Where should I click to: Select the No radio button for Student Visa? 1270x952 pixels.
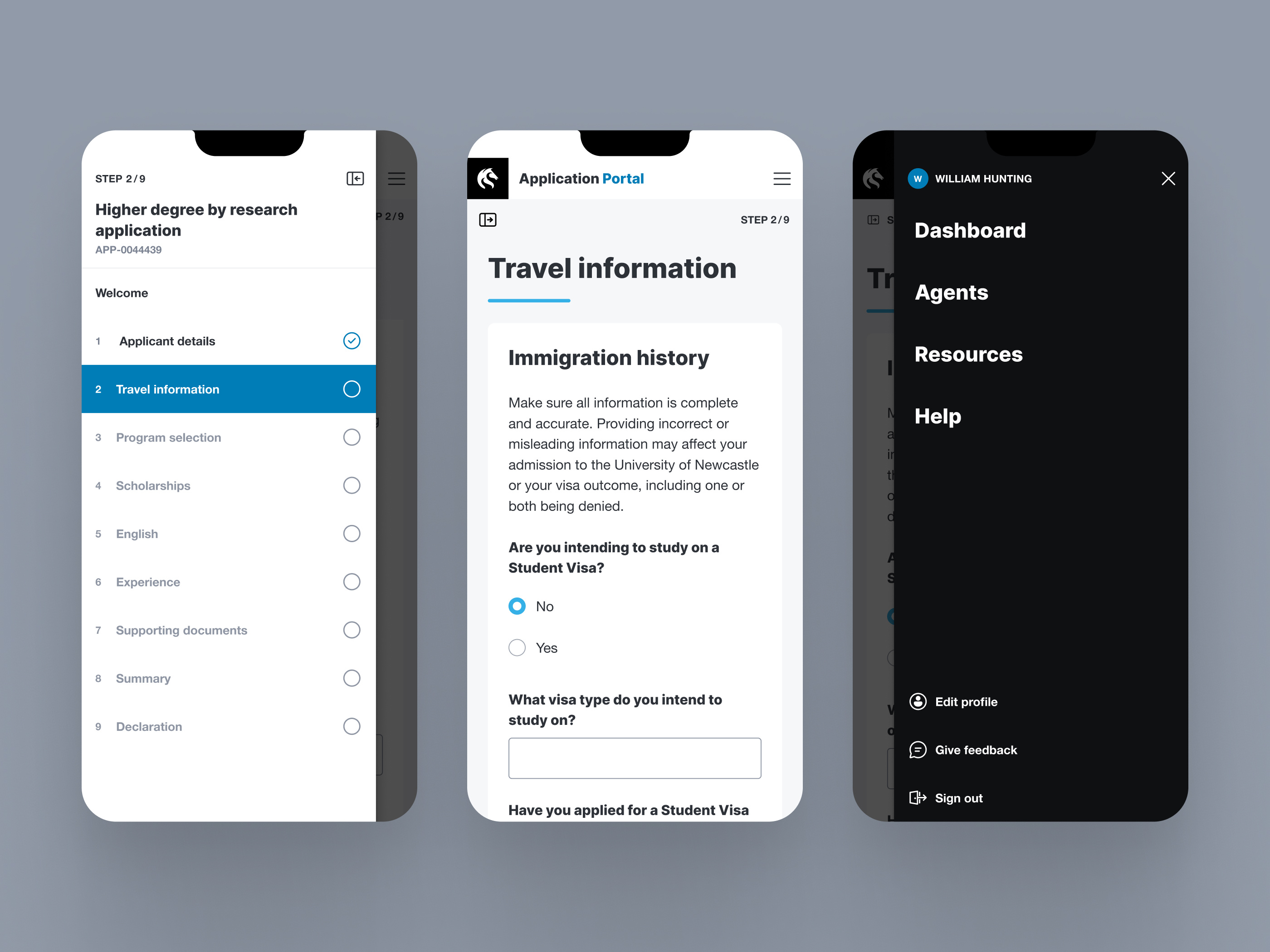pos(517,606)
